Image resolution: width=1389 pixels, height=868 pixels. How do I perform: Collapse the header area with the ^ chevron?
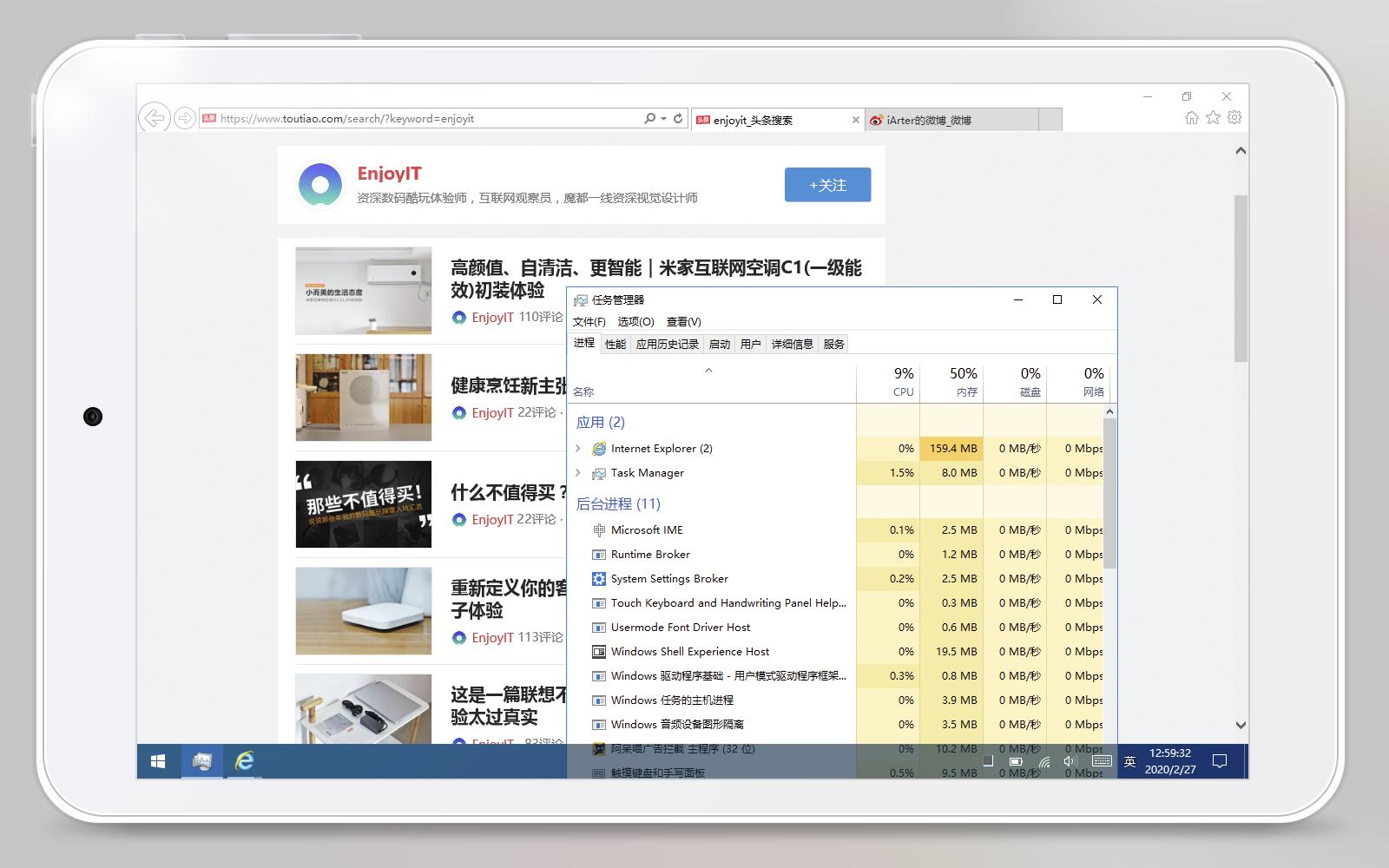pyautogui.click(x=709, y=370)
